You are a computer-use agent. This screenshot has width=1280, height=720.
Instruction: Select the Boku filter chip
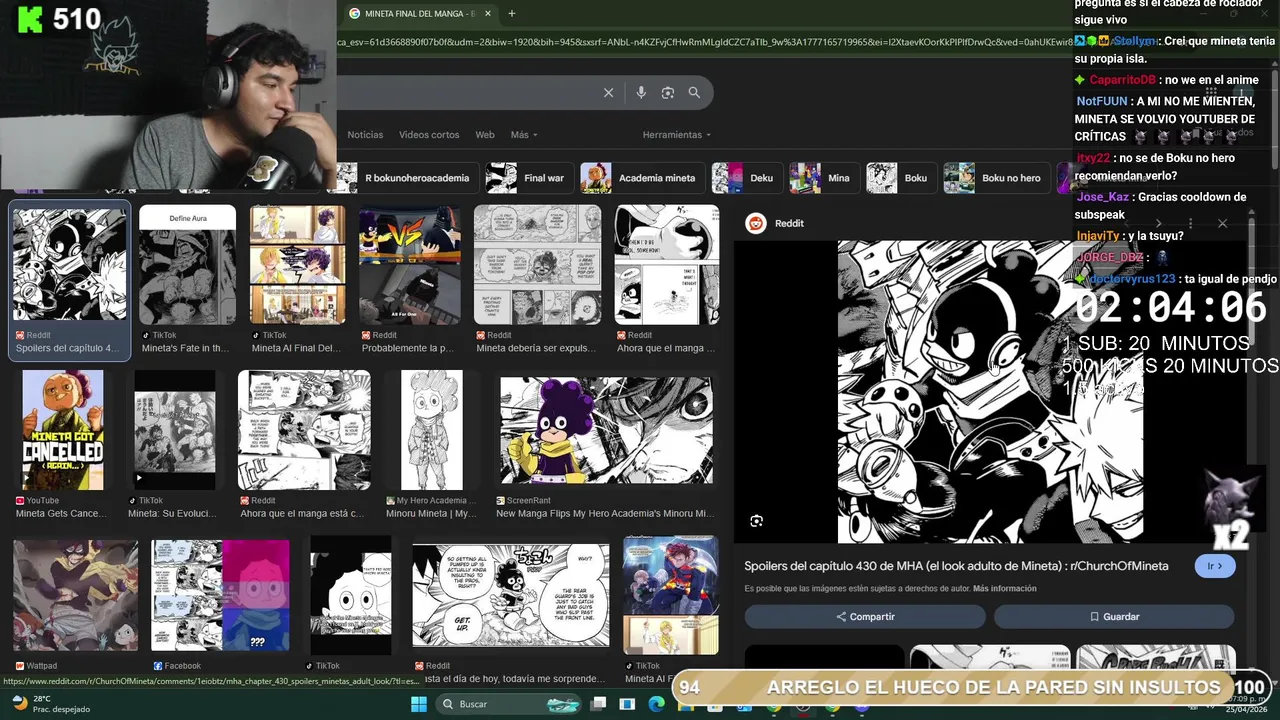(x=901, y=178)
